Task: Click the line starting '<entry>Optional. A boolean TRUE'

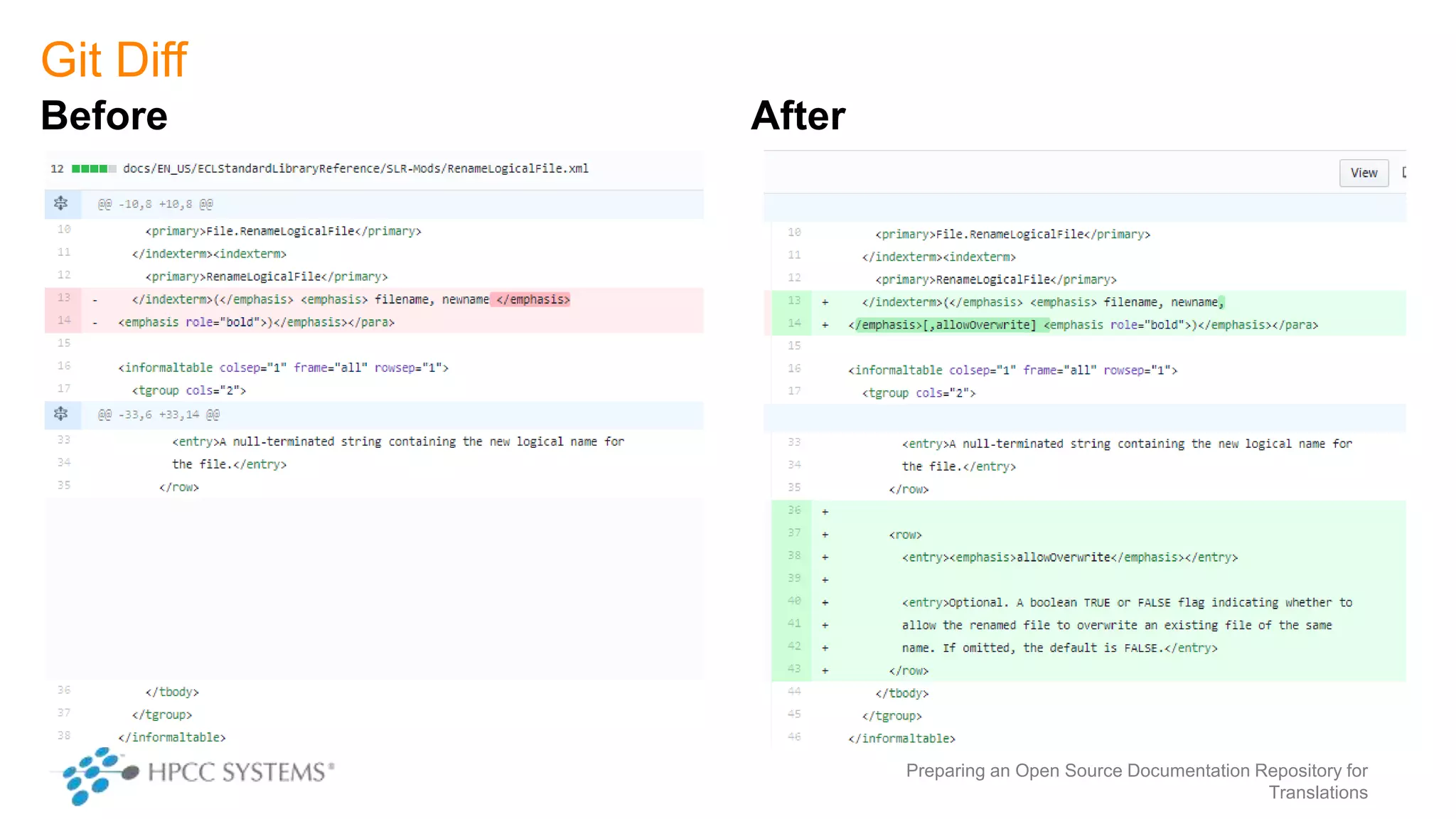Action: [x=1127, y=603]
